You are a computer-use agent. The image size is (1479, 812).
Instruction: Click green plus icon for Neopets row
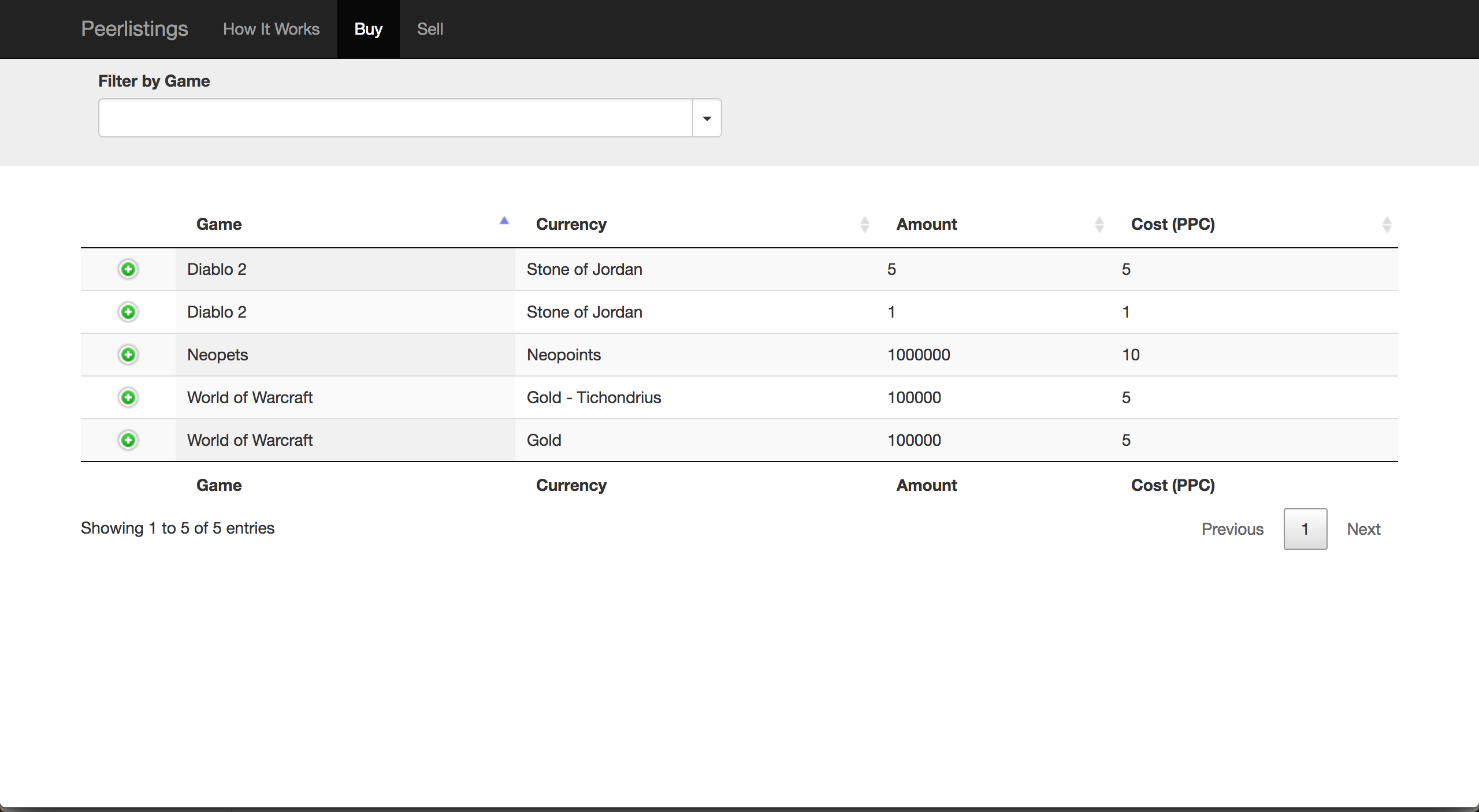tap(128, 355)
